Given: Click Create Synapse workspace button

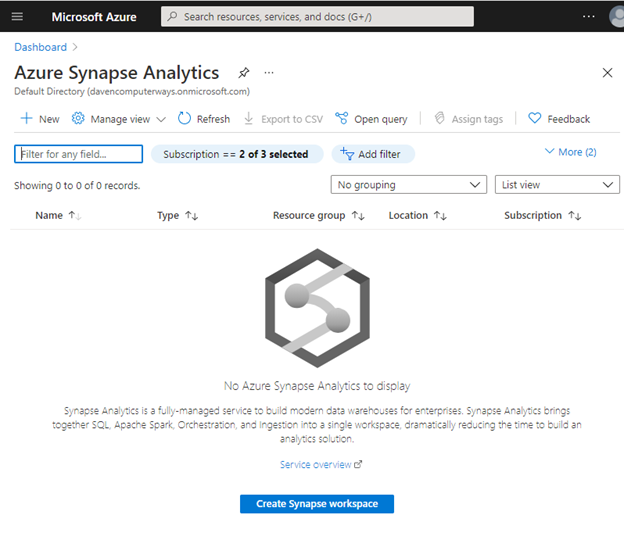Looking at the screenshot, I should [x=317, y=504].
